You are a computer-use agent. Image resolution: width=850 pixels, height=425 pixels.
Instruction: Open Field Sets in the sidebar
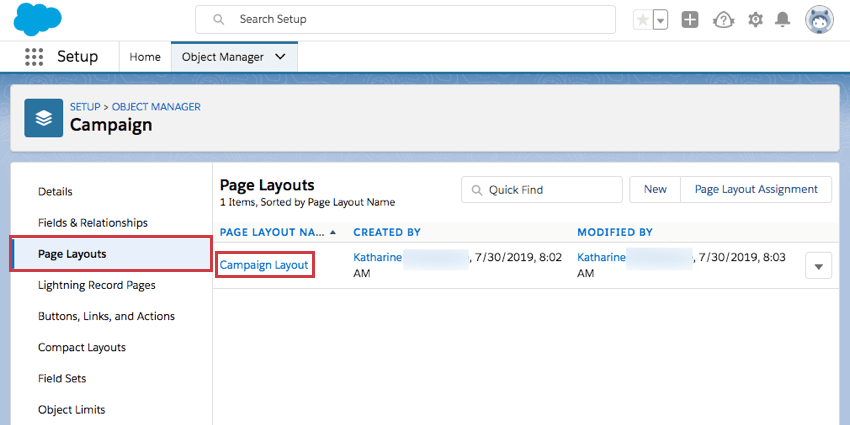62,378
